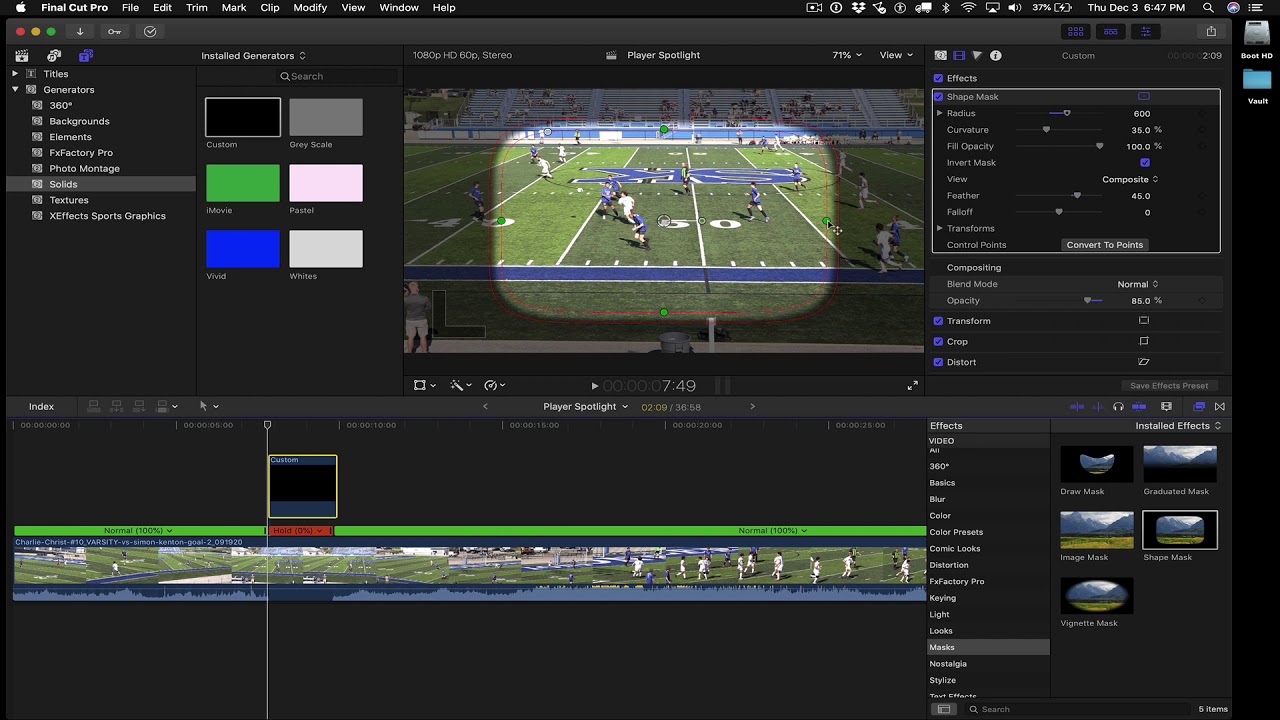Click the Convert To Points button
Viewport: 1280px width, 720px height.
1105,245
